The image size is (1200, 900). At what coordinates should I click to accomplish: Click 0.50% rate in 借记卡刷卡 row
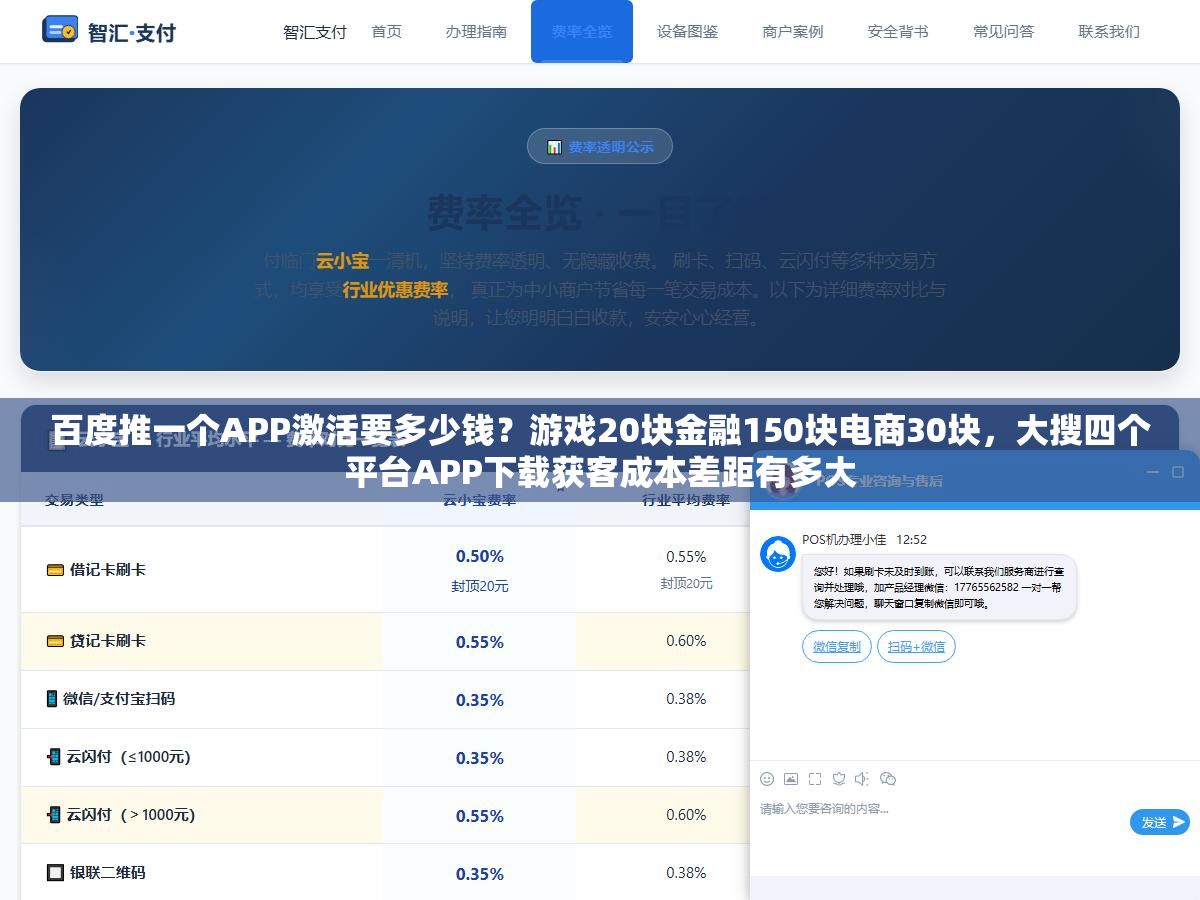[480, 556]
